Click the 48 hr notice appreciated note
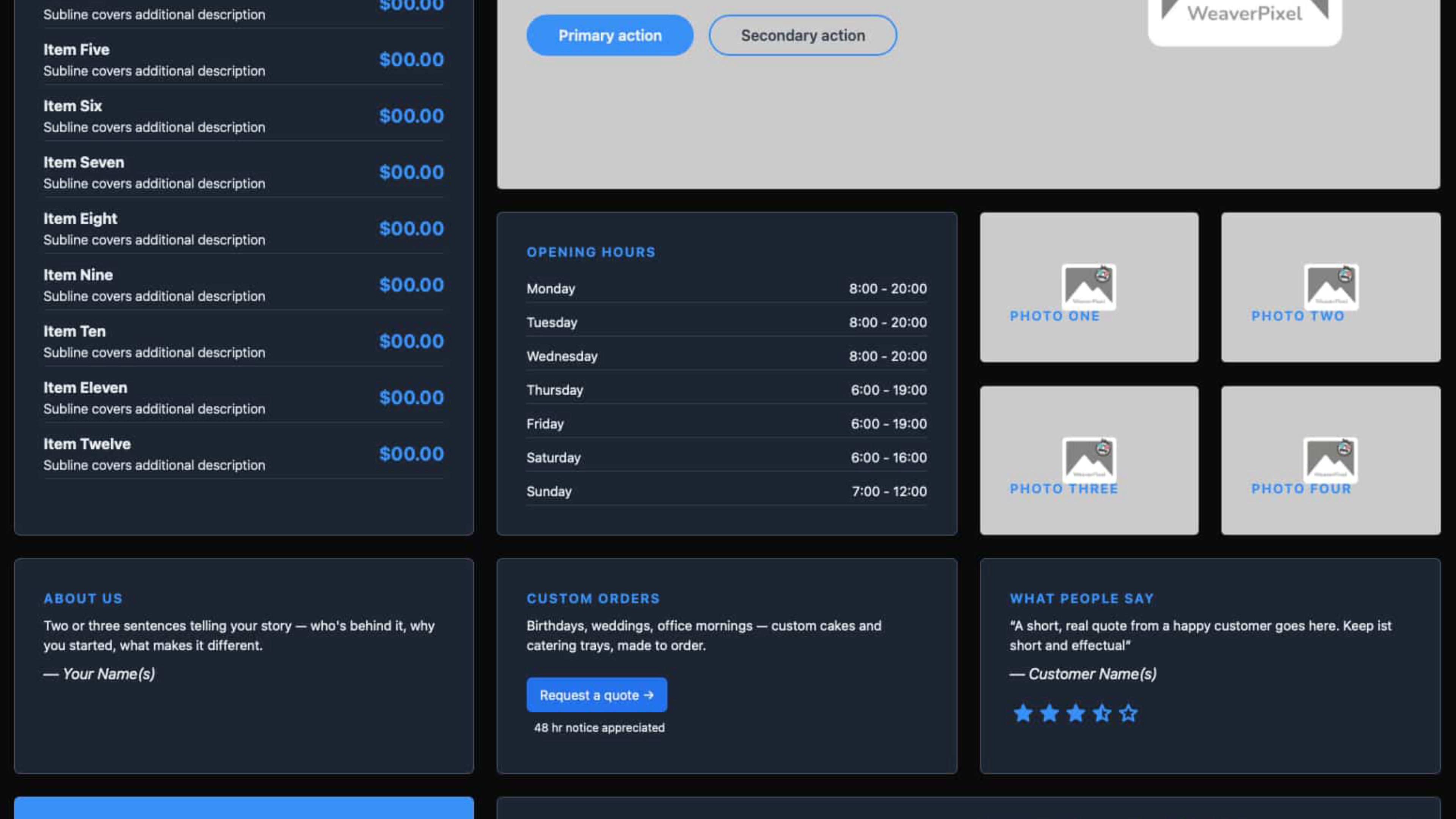This screenshot has height=819, width=1456. coord(599,728)
